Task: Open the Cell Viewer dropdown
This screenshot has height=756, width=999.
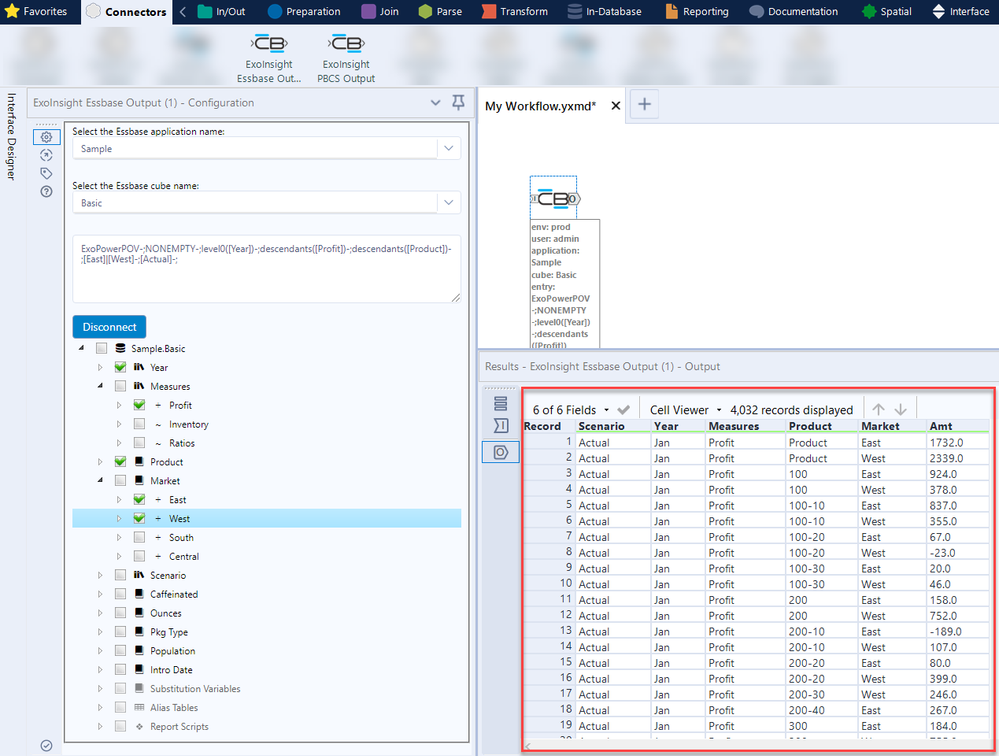Action: click(685, 410)
